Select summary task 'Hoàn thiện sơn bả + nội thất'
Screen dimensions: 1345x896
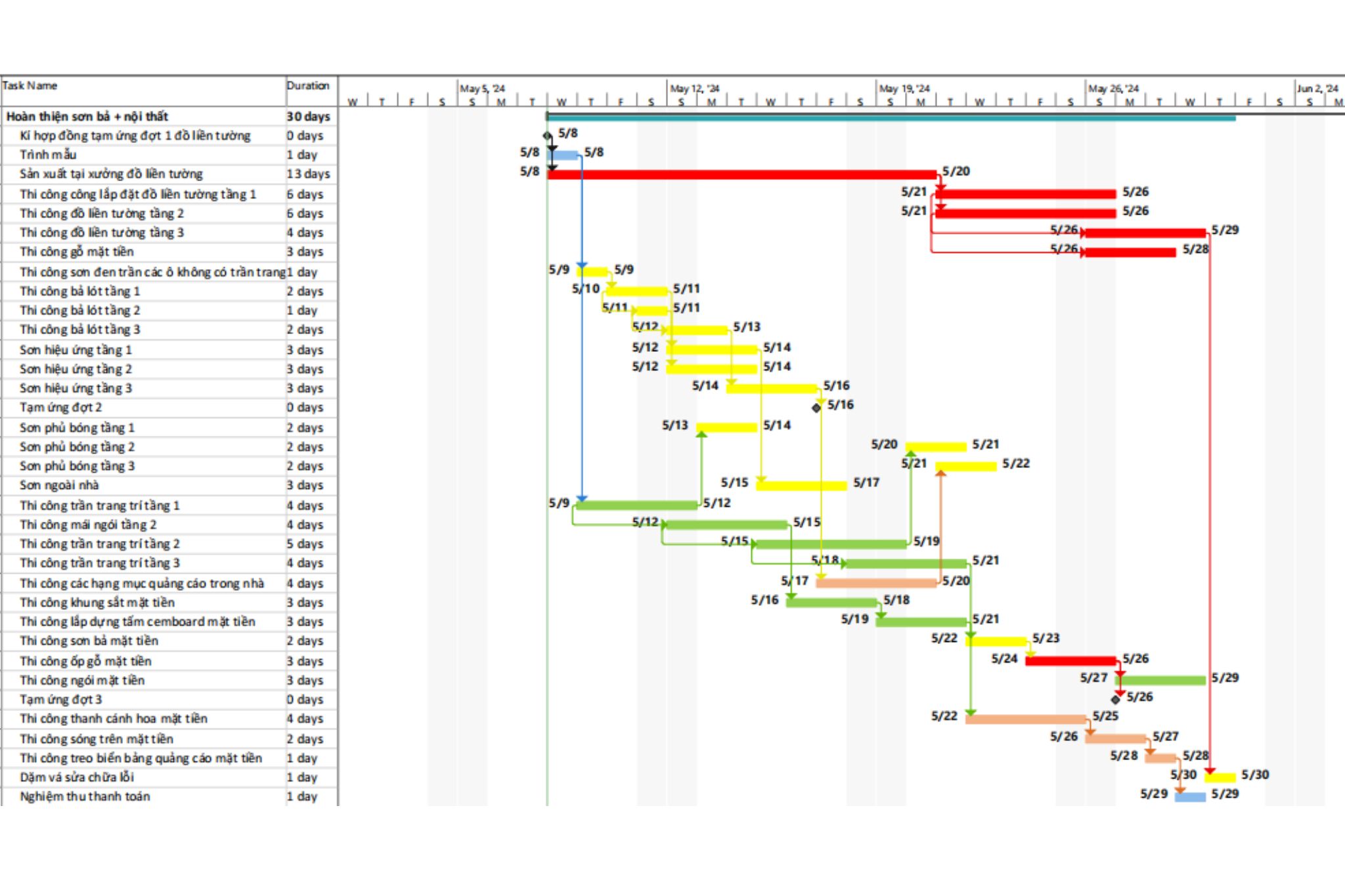point(87,117)
